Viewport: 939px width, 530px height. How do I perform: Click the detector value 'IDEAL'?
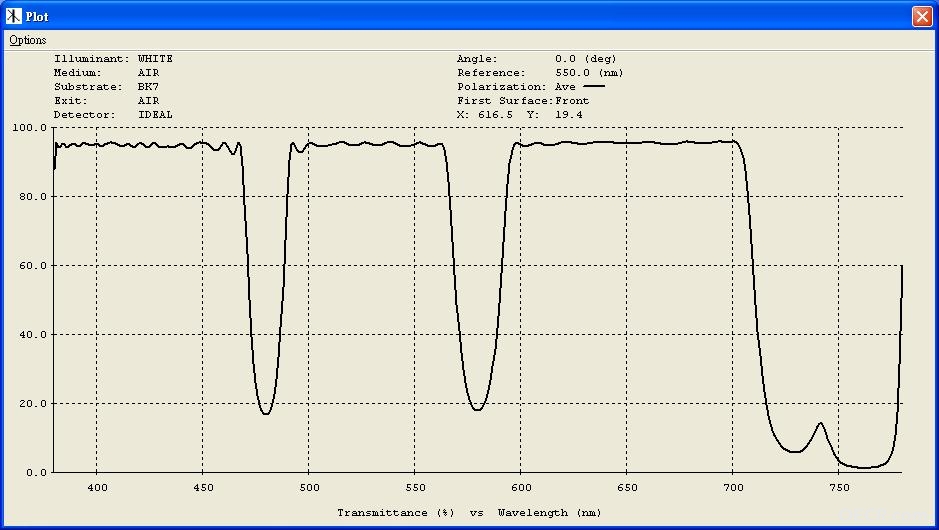pos(155,114)
